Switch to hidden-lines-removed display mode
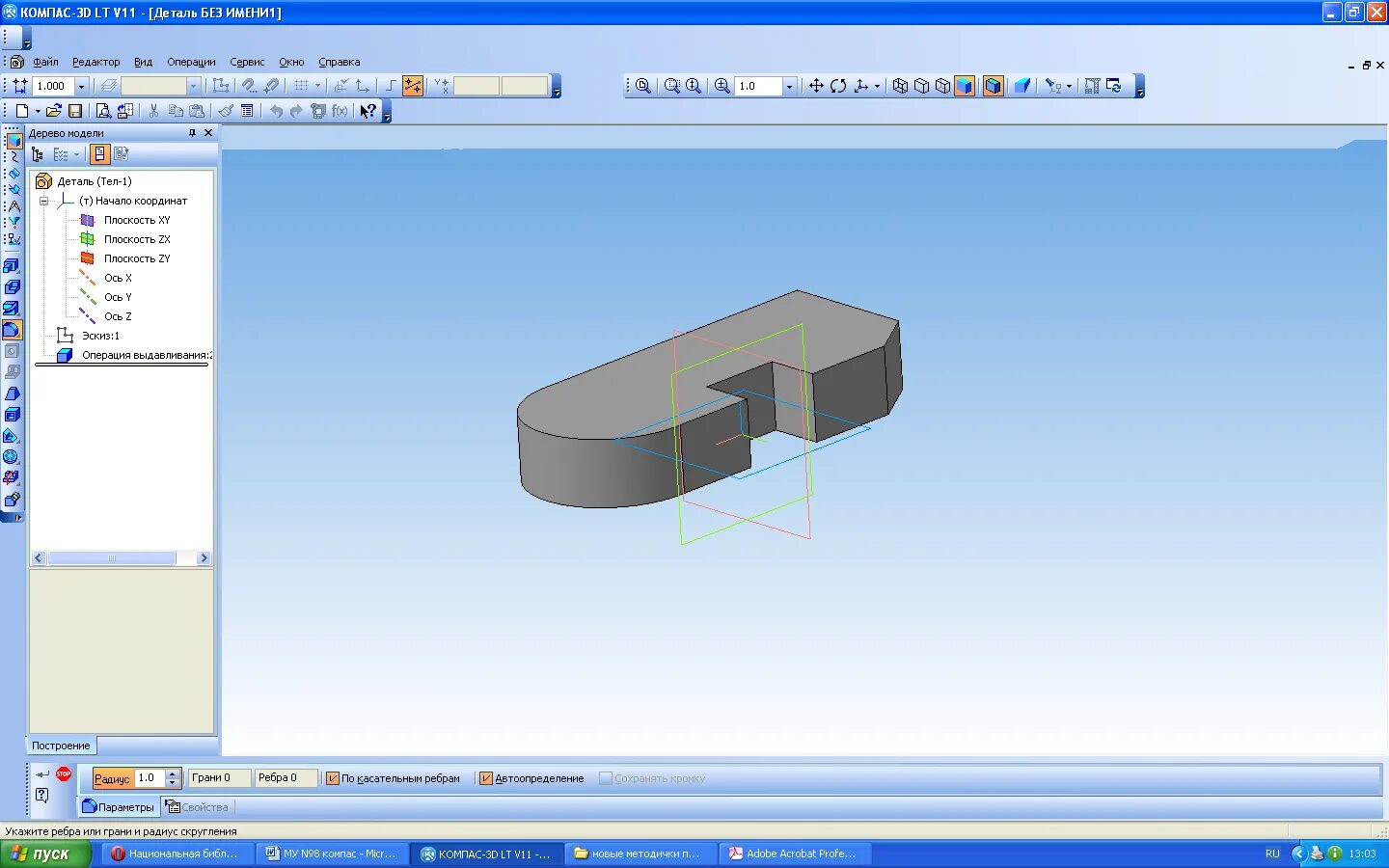Image resolution: width=1389 pixels, height=868 pixels. [x=921, y=86]
